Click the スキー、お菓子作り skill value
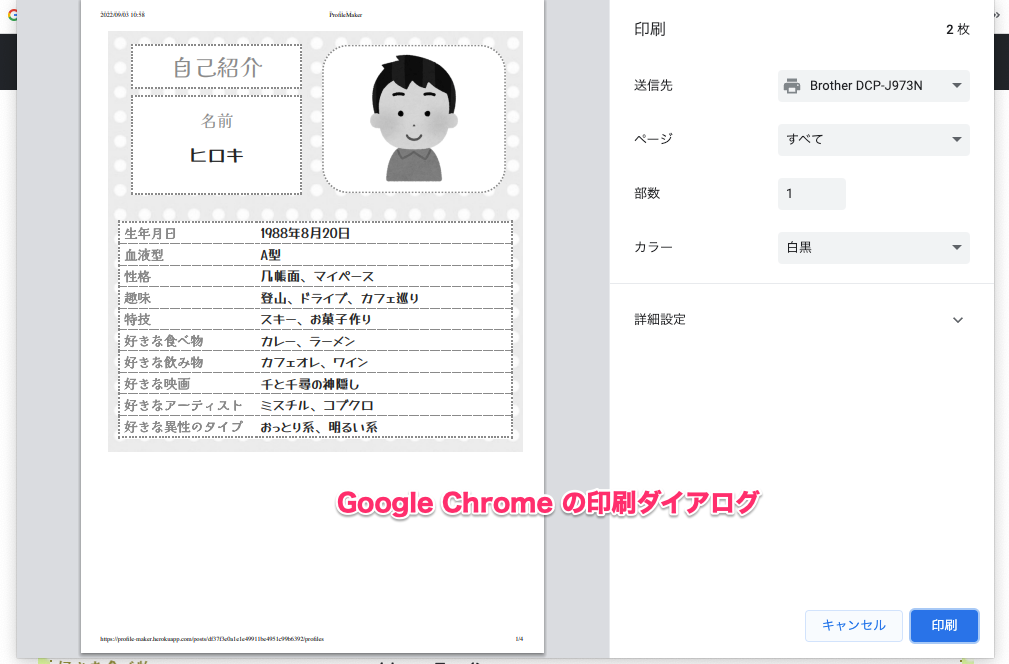Screen dimensions: 1009x664 click(315, 319)
